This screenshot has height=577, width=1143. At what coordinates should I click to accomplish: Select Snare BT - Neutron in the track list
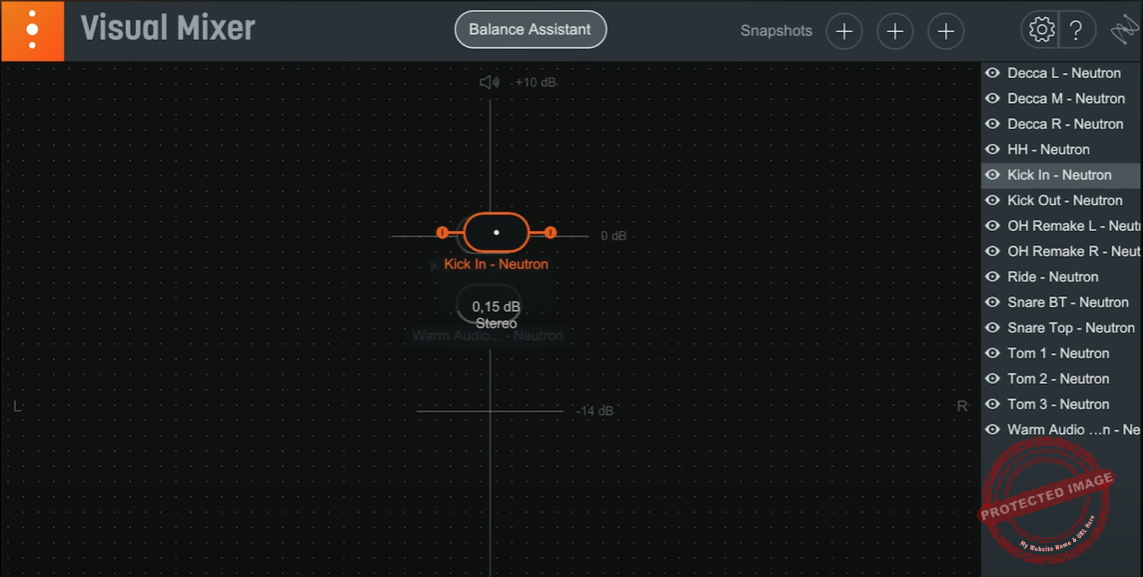pos(1068,302)
